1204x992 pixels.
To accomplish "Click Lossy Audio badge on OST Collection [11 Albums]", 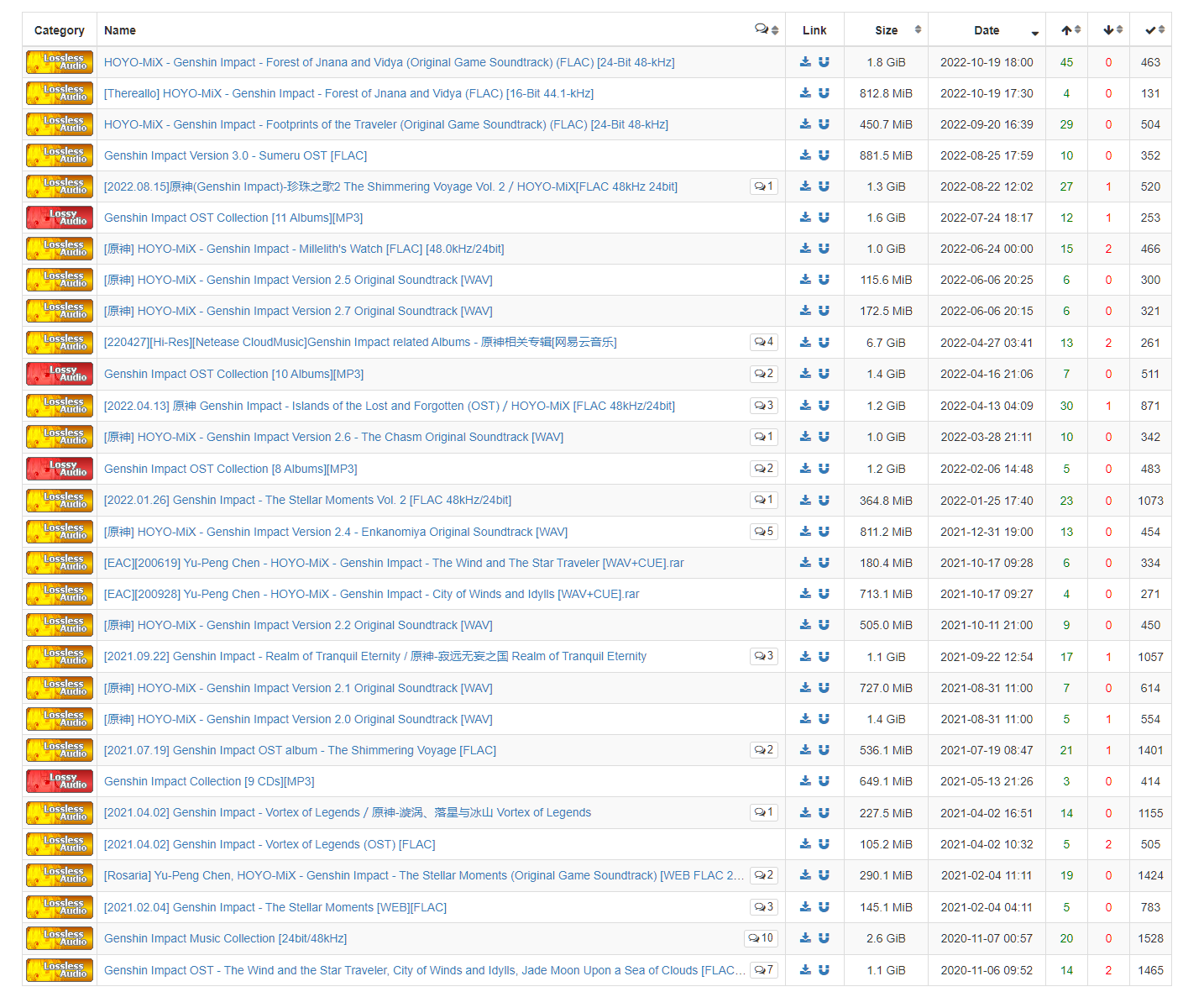I will 60,218.
